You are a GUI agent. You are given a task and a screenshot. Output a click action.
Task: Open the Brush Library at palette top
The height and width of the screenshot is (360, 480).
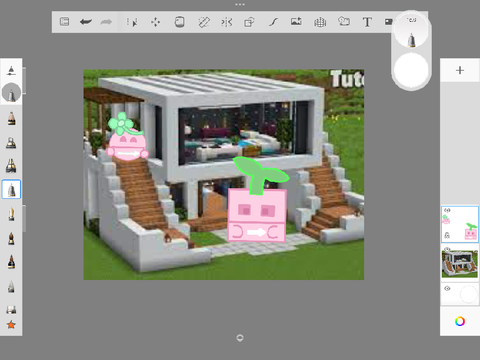pos(11,70)
